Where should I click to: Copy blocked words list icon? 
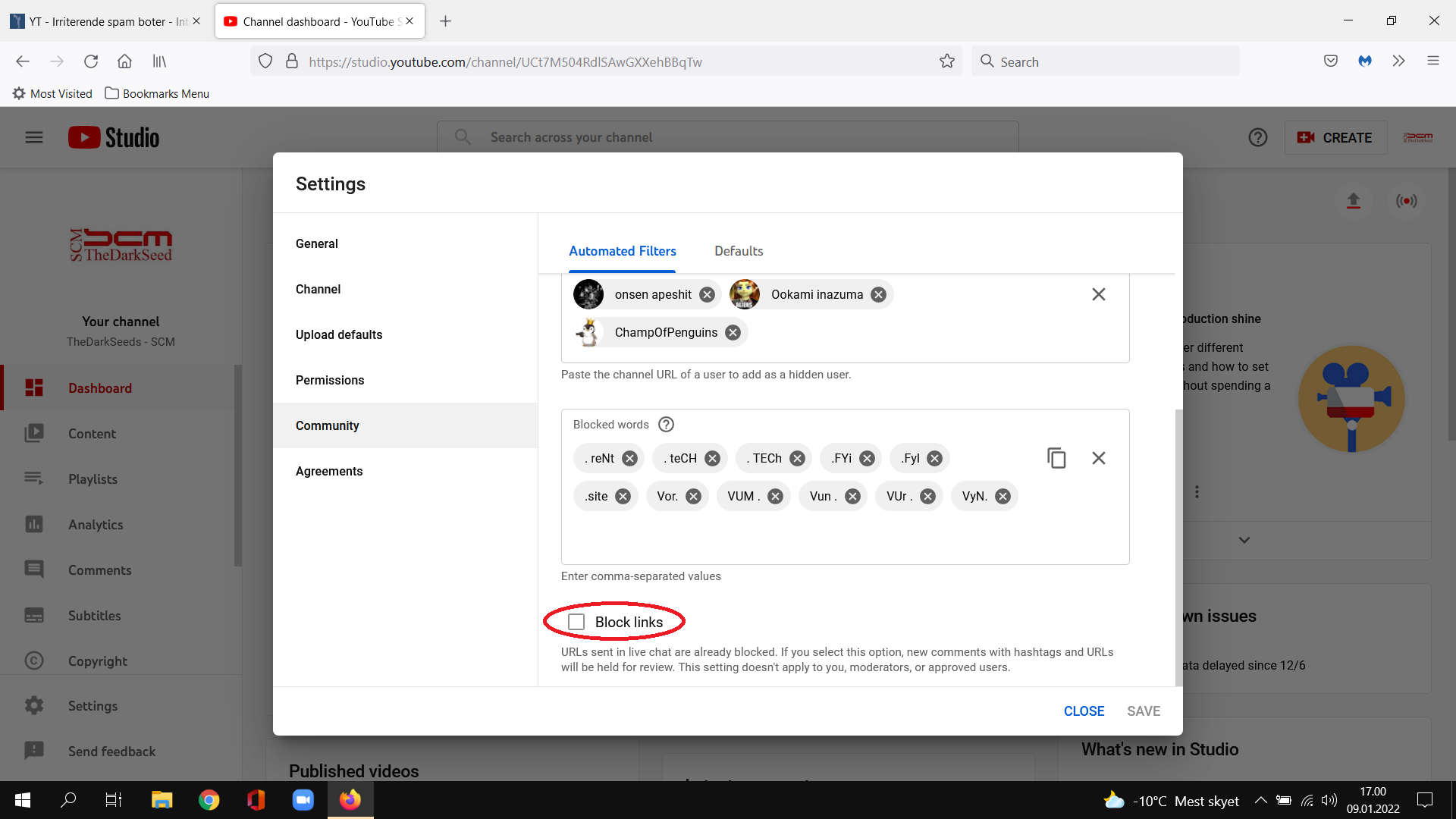(x=1056, y=458)
